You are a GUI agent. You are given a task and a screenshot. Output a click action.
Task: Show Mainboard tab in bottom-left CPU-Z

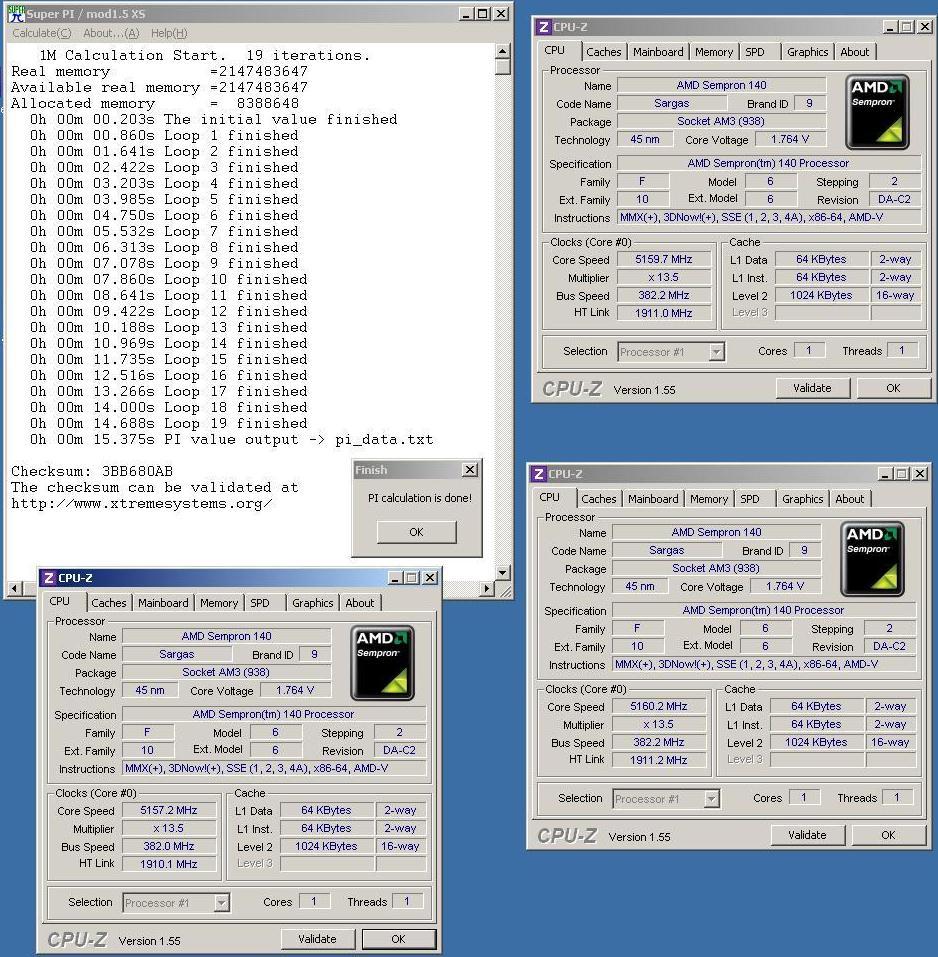(x=163, y=602)
